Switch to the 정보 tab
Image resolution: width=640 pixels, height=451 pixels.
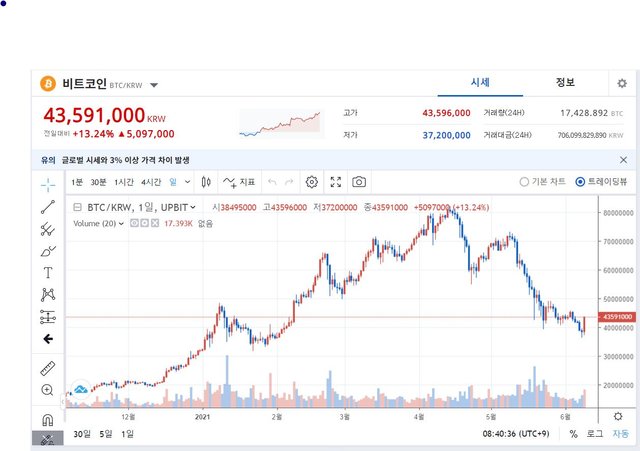[565, 82]
